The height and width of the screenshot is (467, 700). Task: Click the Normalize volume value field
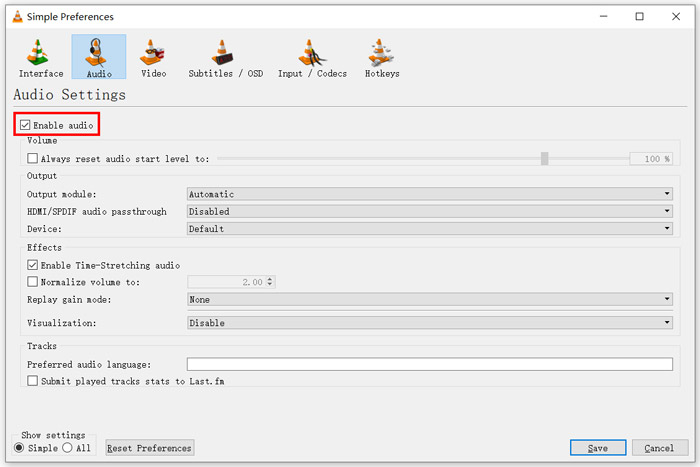226,282
